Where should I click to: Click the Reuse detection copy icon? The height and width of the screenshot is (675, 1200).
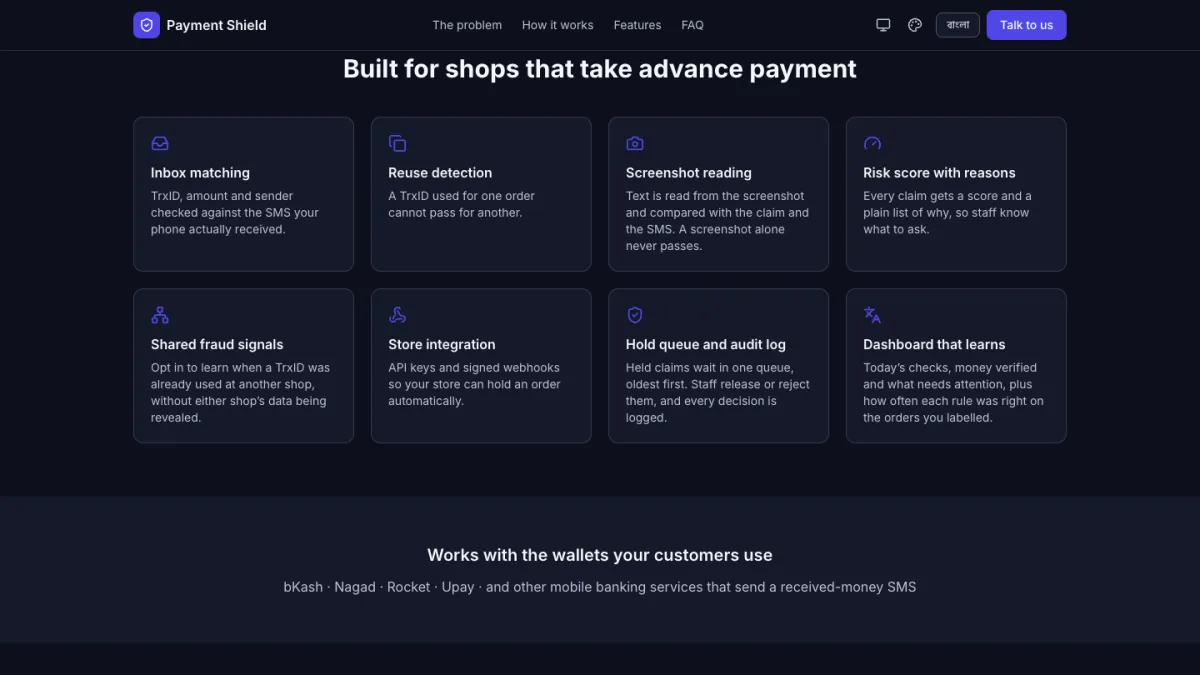click(397, 143)
